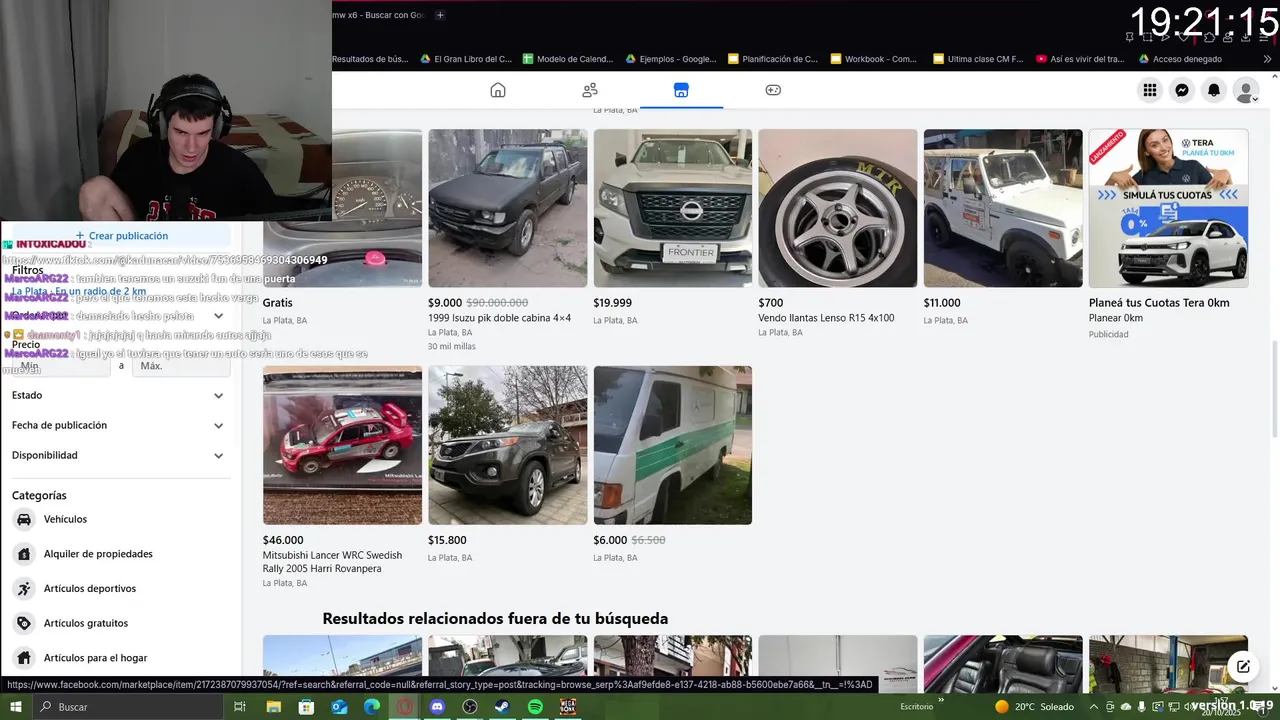The width and height of the screenshot is (1280, 720).
Task: Click the edit pencil floating button
Action: click(1243, 666)
